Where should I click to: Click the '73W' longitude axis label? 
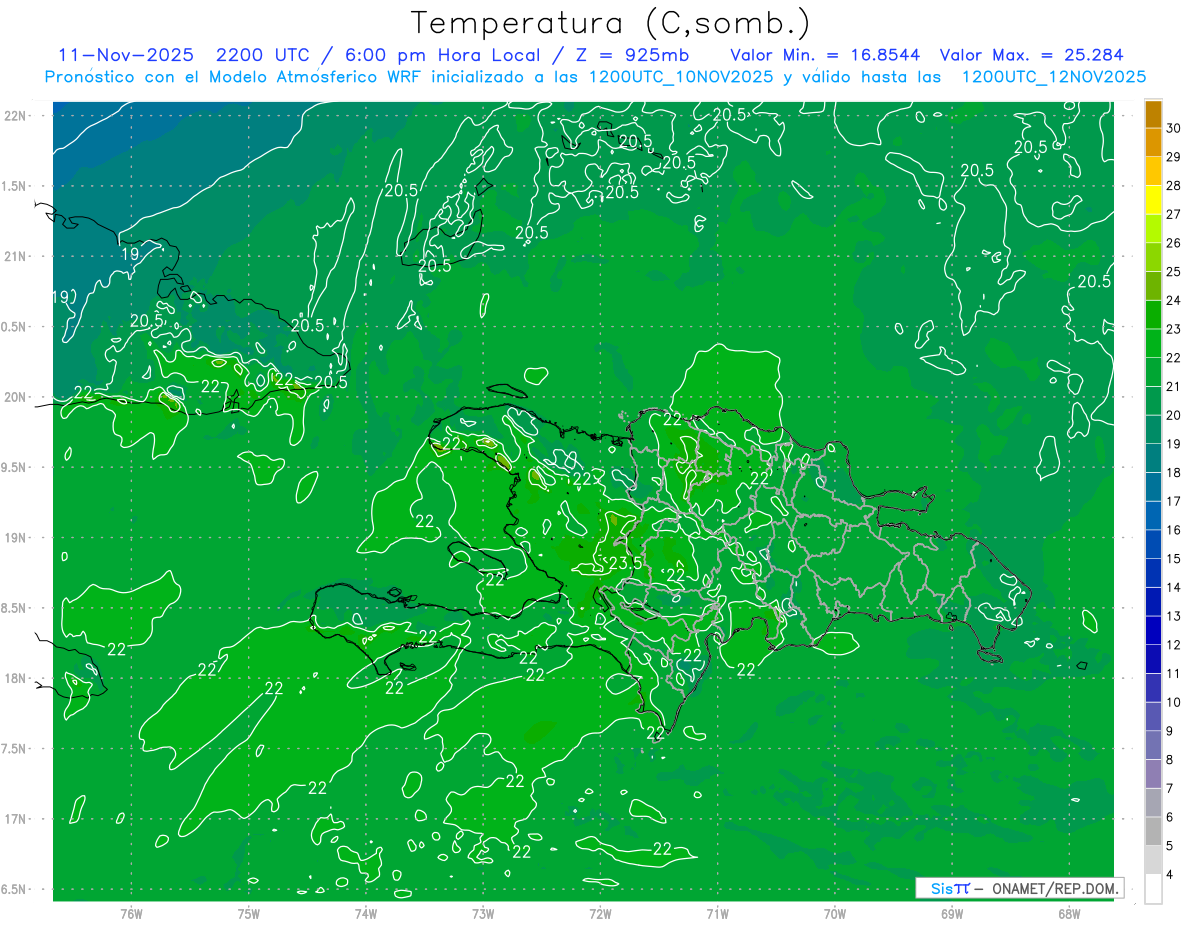coord(483,913)
